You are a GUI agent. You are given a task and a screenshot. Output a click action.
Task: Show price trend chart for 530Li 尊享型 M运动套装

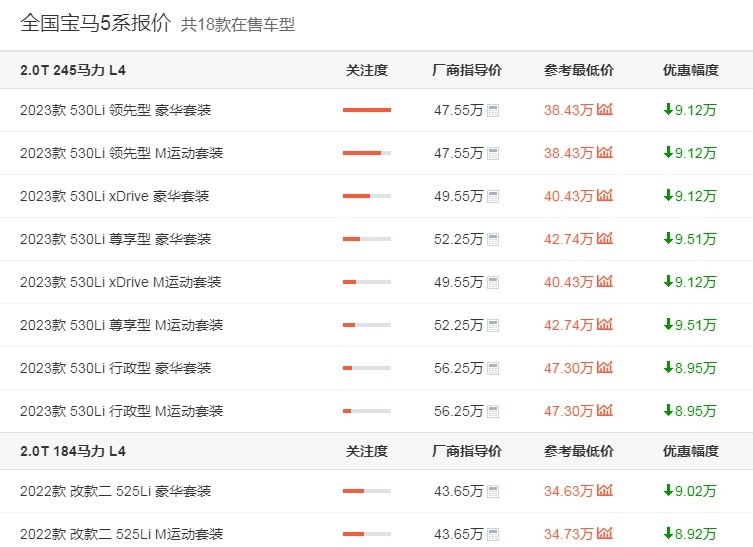605,324
